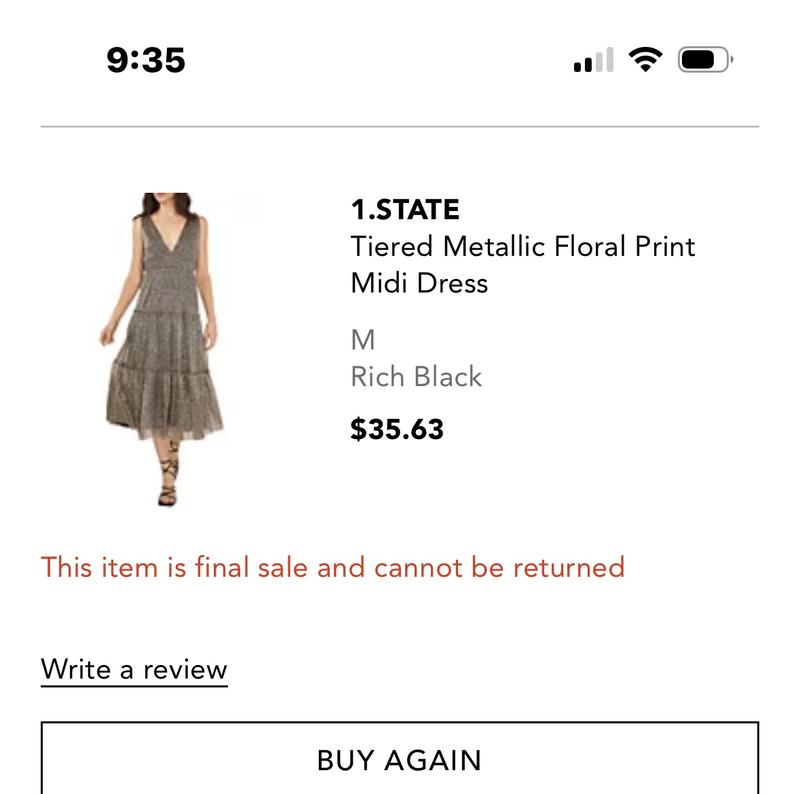This screenshot has width=800, height=794.
Task: Tap the cellular signal strength icon
Action: coord(593,60)
